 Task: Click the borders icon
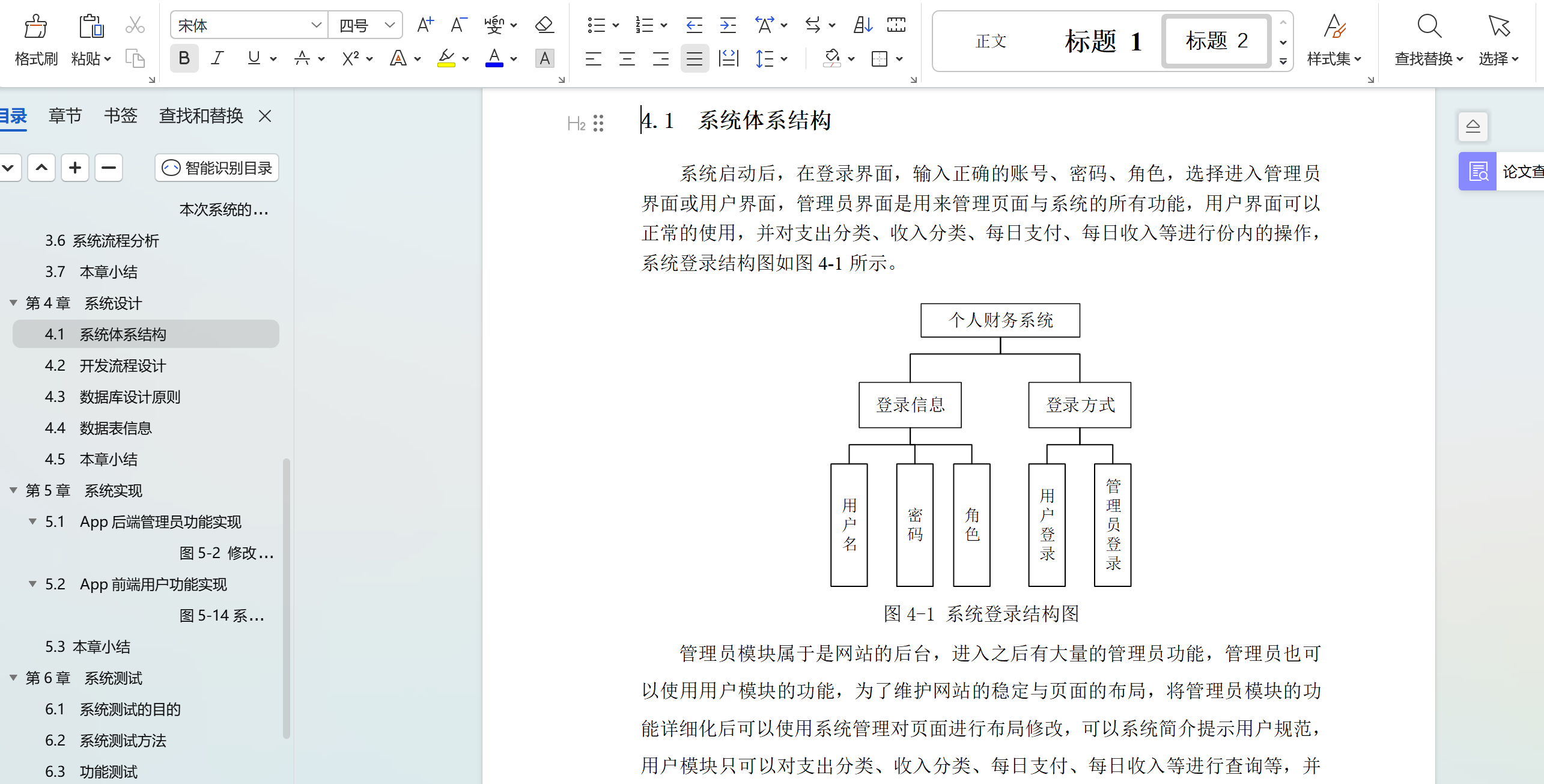[x=880, y=58]
